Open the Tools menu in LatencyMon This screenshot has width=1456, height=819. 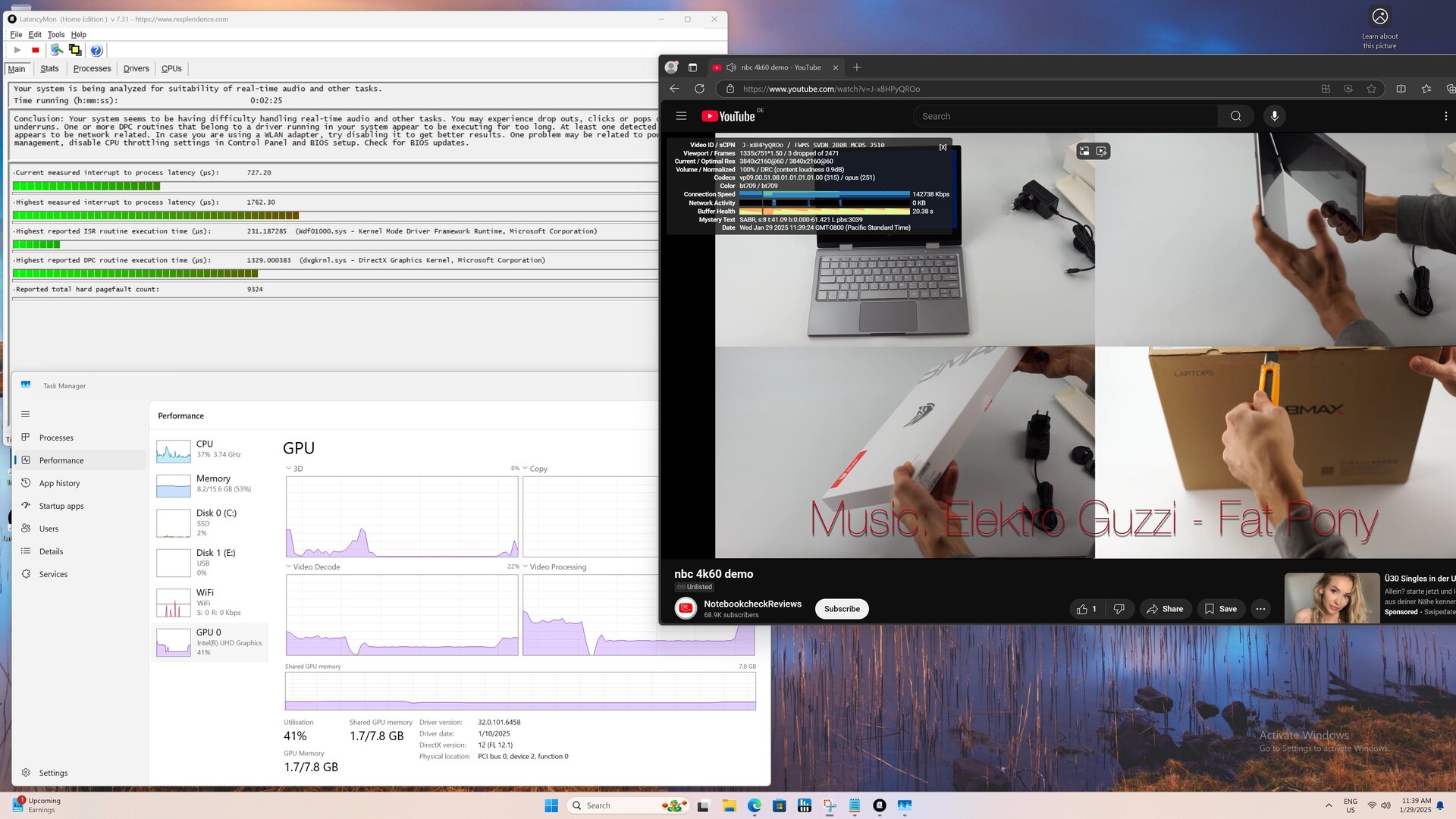pyautogui.click(x=56, y=34)
